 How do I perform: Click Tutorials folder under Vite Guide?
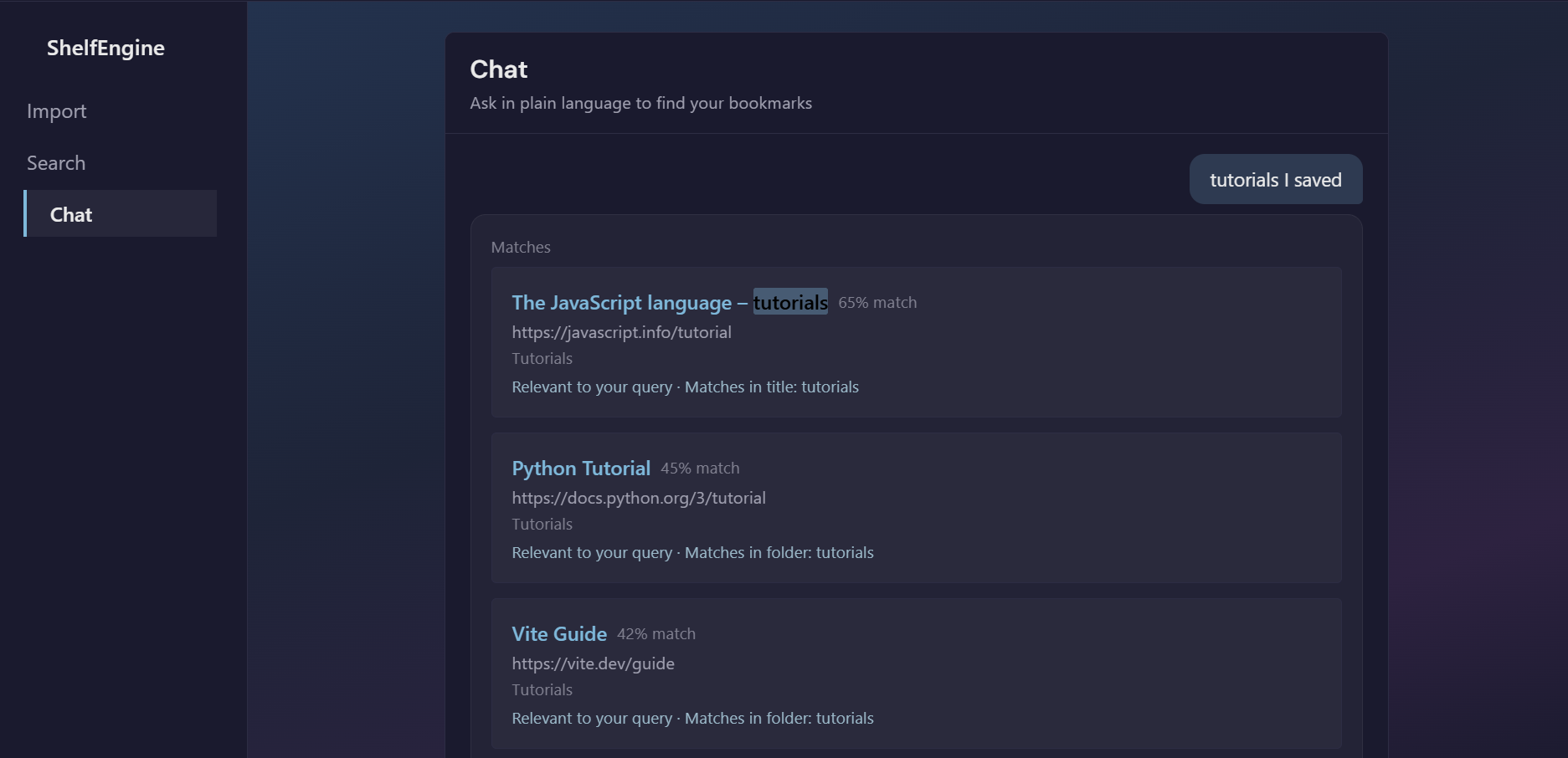pyautogui.click(x=542, y=690)
